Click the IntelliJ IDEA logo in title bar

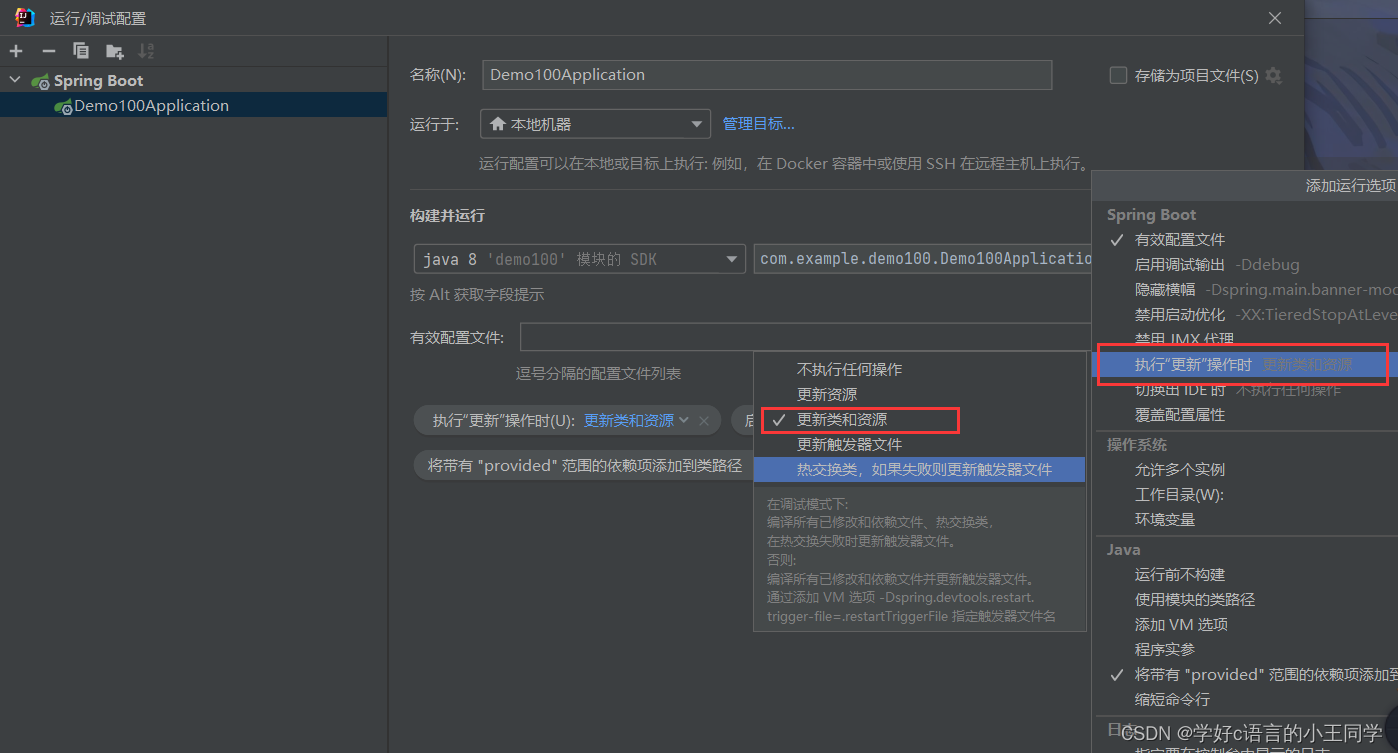point(25,17)
